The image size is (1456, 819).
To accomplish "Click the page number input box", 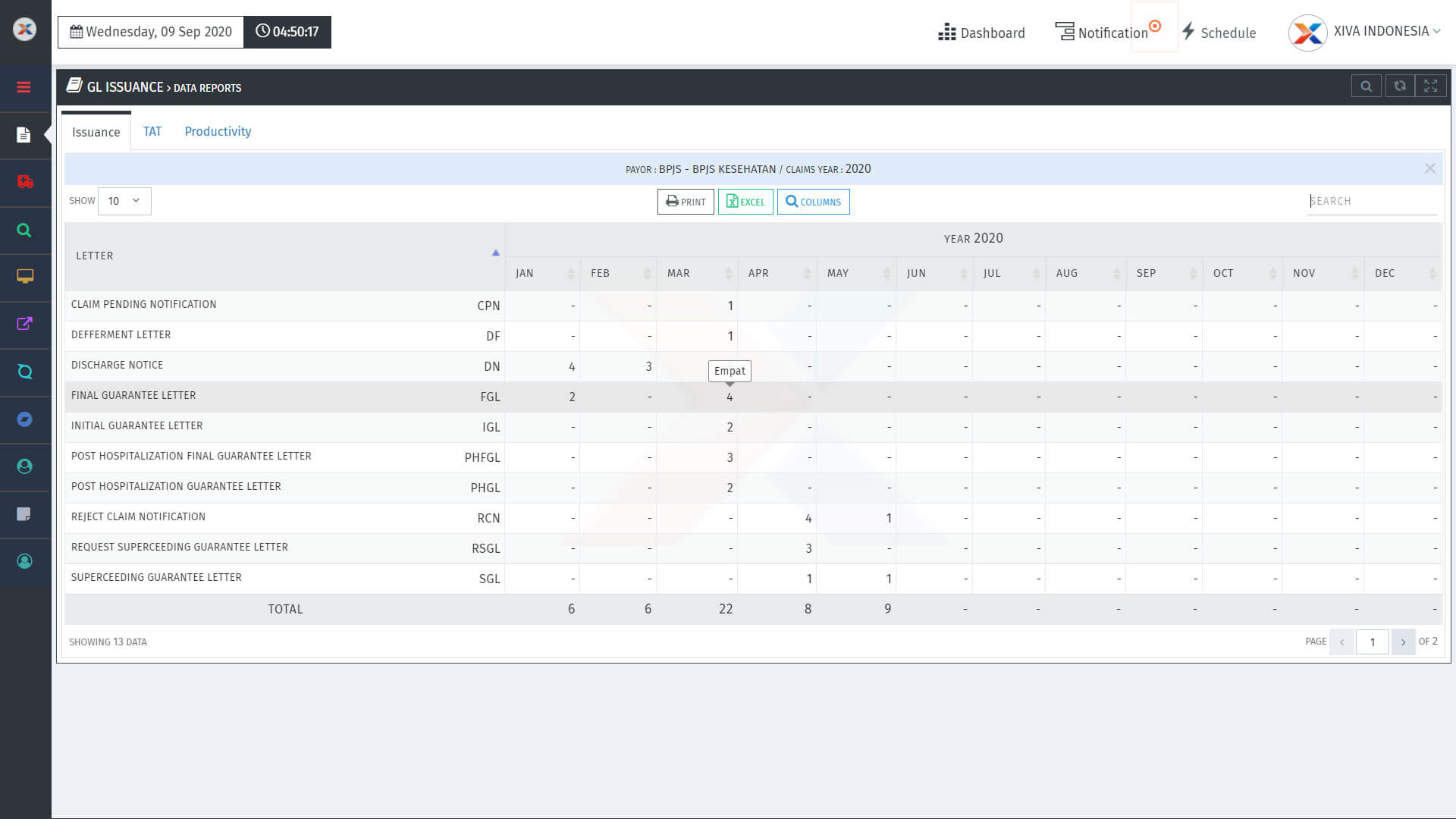I will coord(1373,642).
